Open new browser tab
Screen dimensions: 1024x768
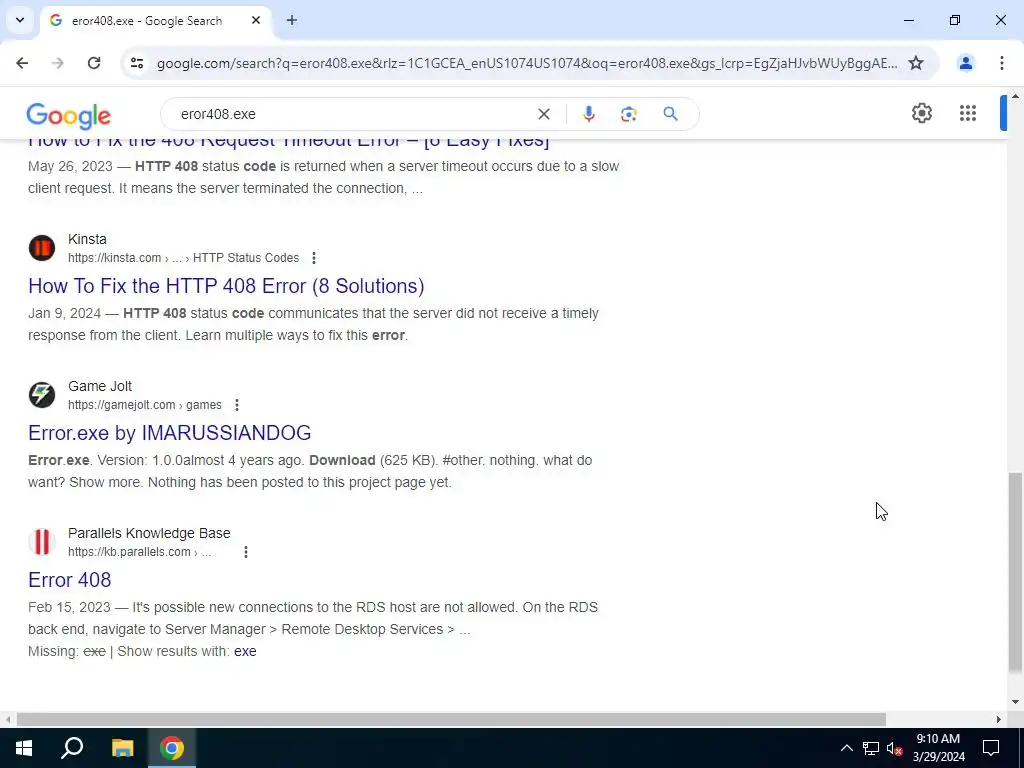point(292,20)
